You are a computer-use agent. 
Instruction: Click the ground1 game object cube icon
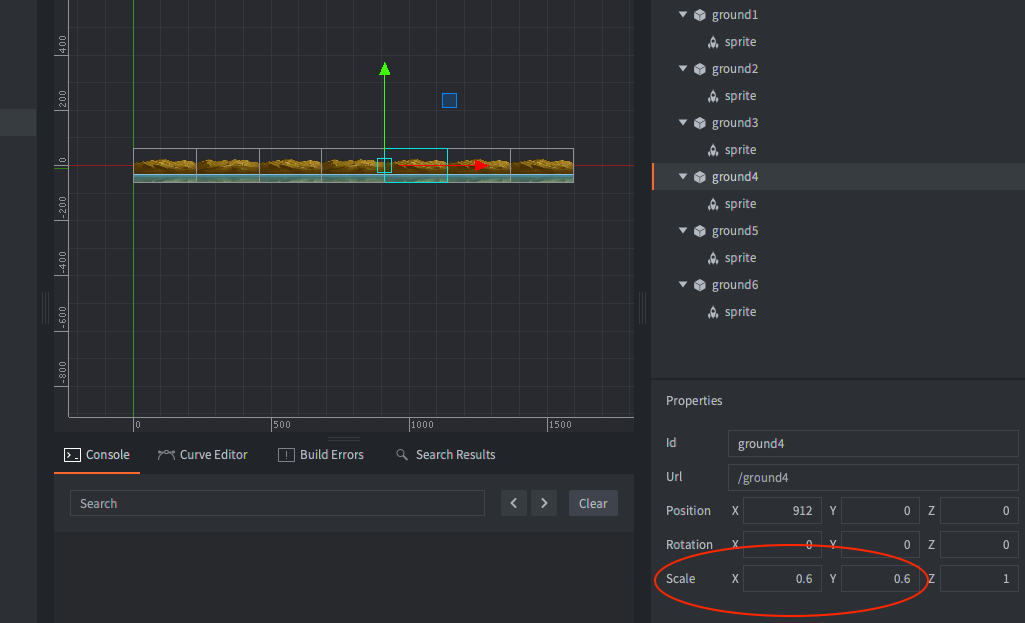coord(700,15)
